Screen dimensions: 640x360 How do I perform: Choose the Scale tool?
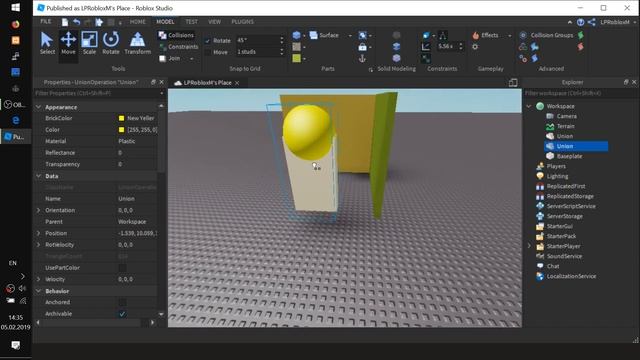point(89,43)
